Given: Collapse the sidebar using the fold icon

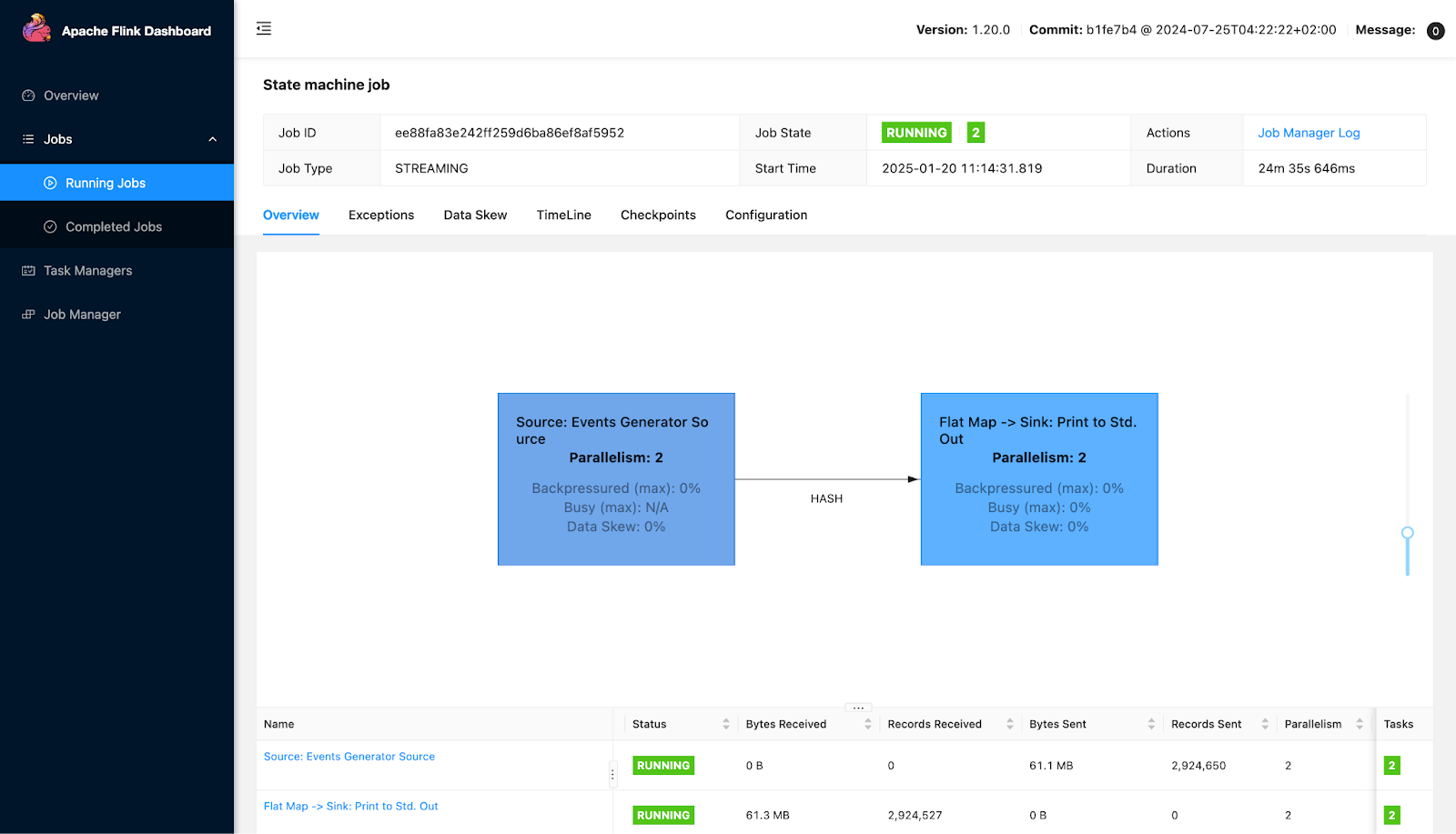Looking at the screenshot, I should pyautogui.click(x=264, y=29).
